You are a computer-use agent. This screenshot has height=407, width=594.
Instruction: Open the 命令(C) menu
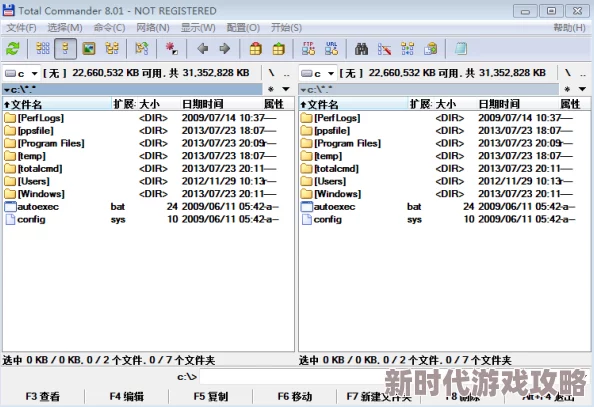pyautogui.click(x=109, y=28)
